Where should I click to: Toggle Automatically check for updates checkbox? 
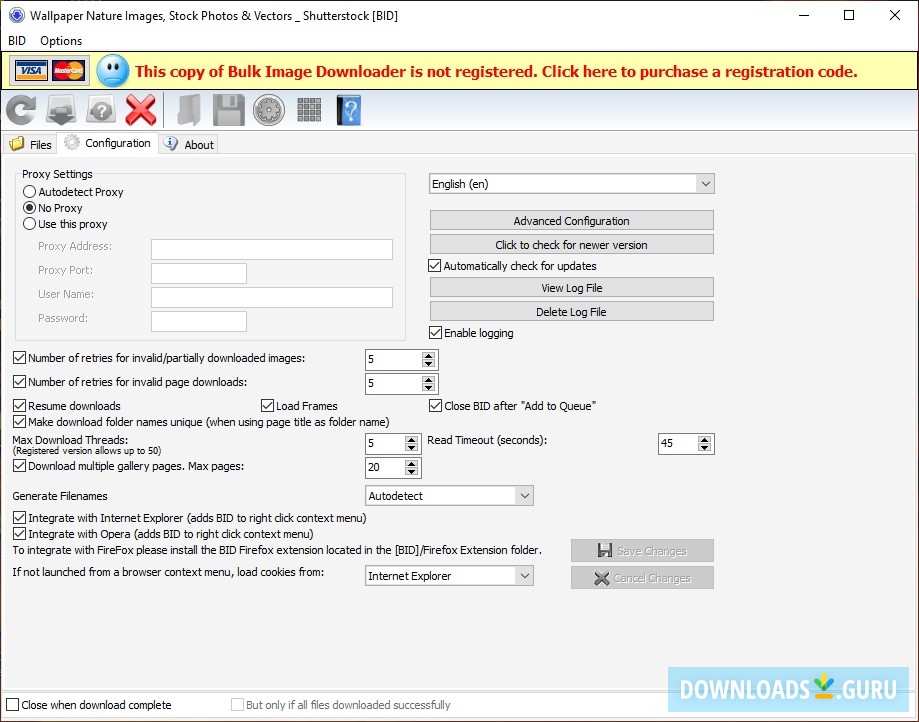[435, 266]
